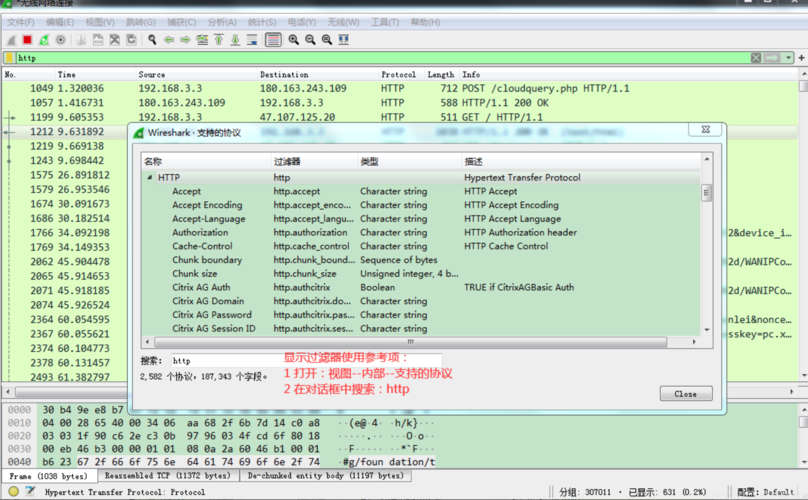Stop the running capture with red square
The height and width of the screenshot is (500, 808).
point(28,40)
